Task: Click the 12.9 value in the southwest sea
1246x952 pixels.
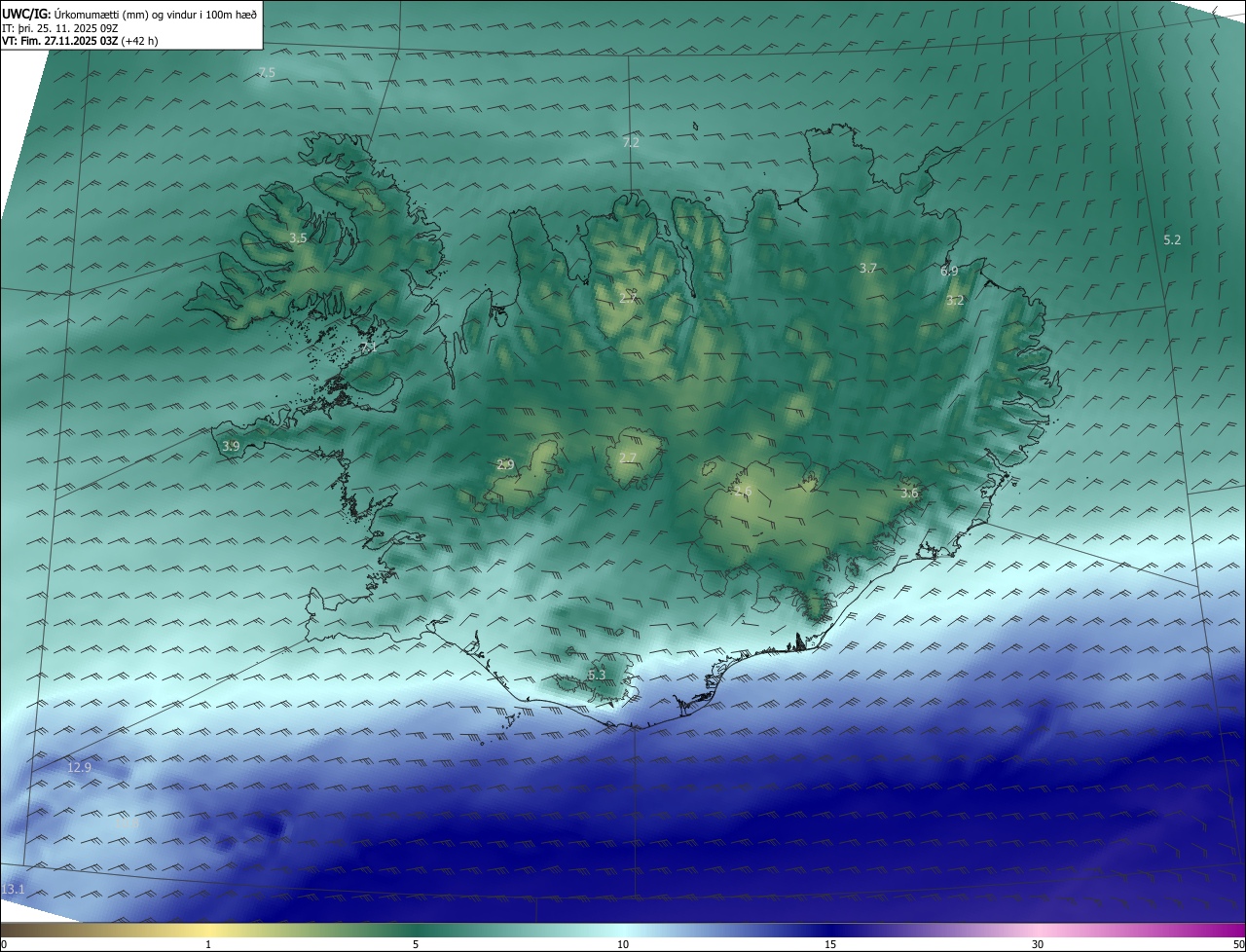Action: pos(79,767)
